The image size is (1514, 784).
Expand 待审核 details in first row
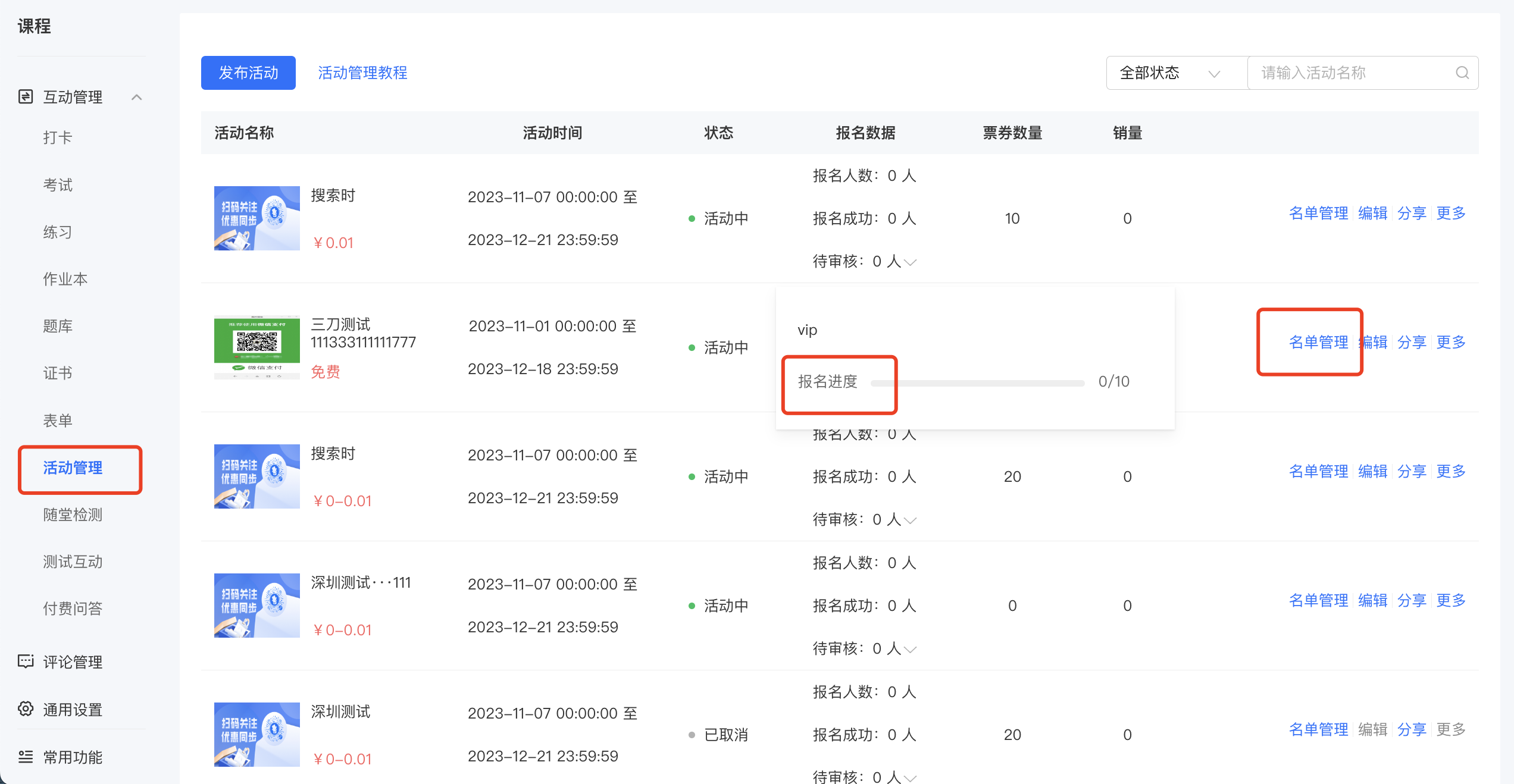(x=911, y=262)
